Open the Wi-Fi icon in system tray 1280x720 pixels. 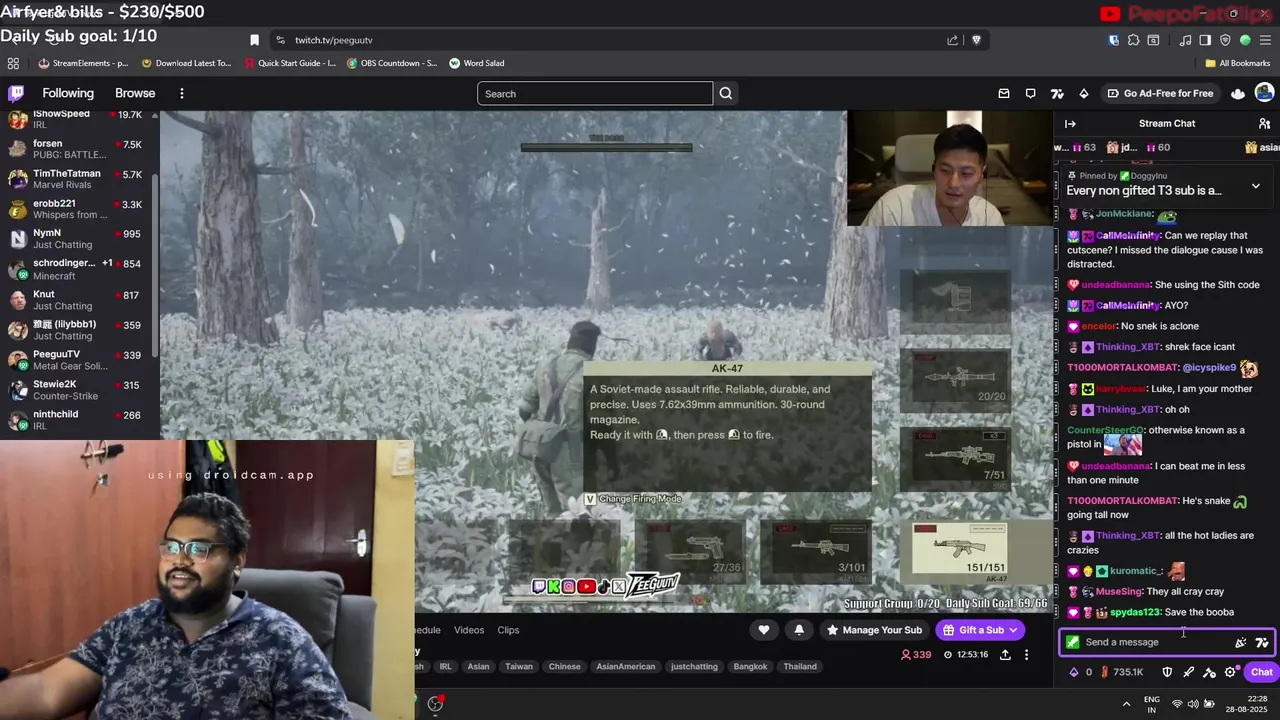tap(1177, 704)
